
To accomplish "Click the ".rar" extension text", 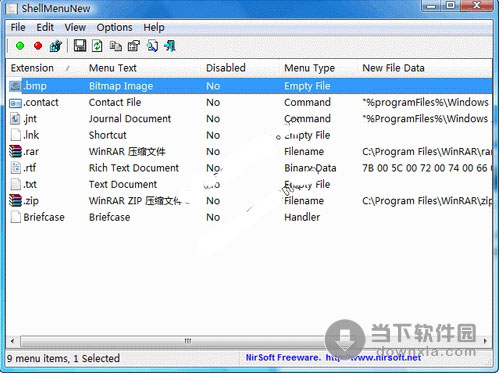I will (31, 152).
